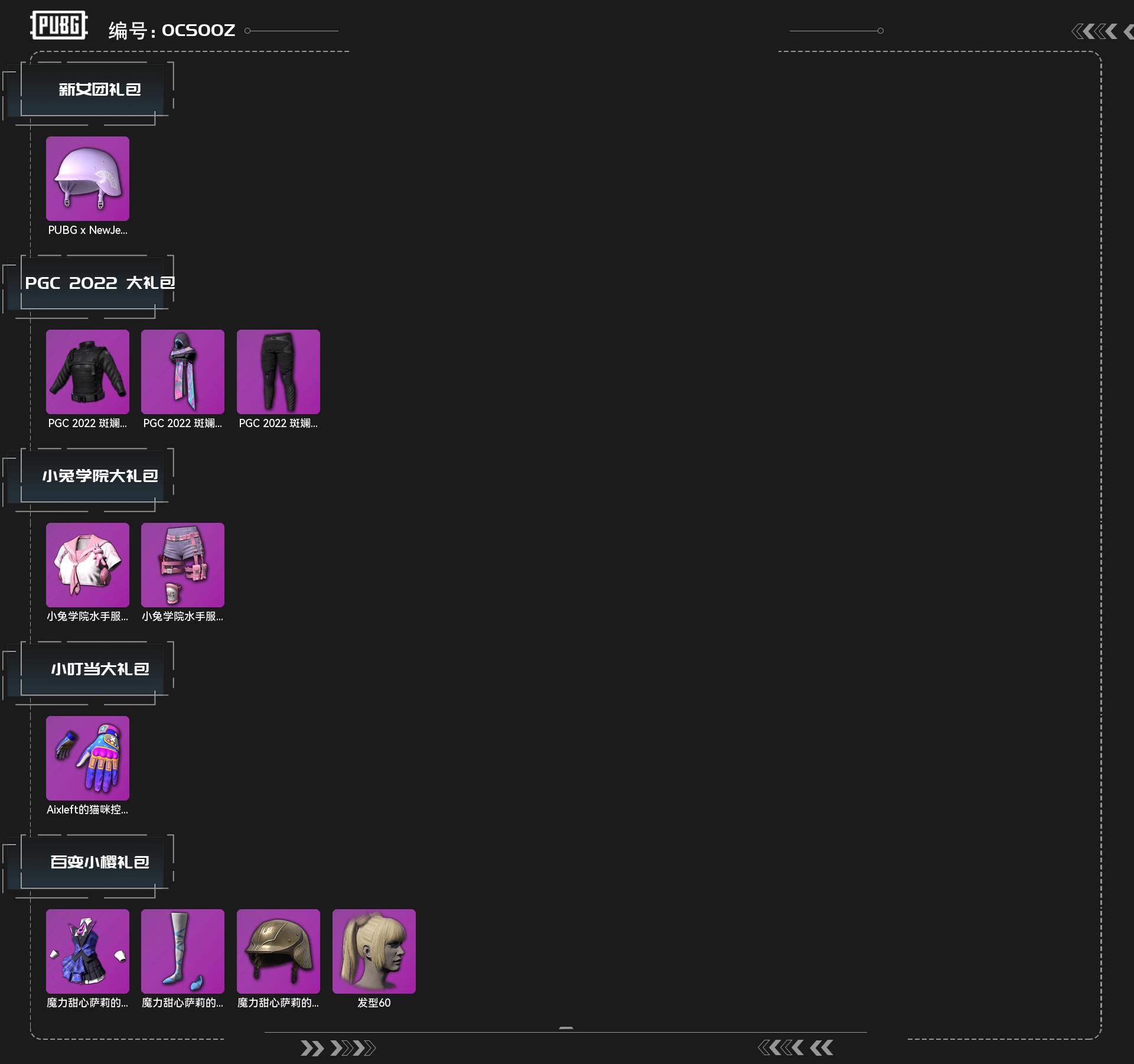Image resolution: width=1134 pixels, height=1064 pixels.
Task: Pick the black PGC 2022 pants item
Action: point(278,372)
